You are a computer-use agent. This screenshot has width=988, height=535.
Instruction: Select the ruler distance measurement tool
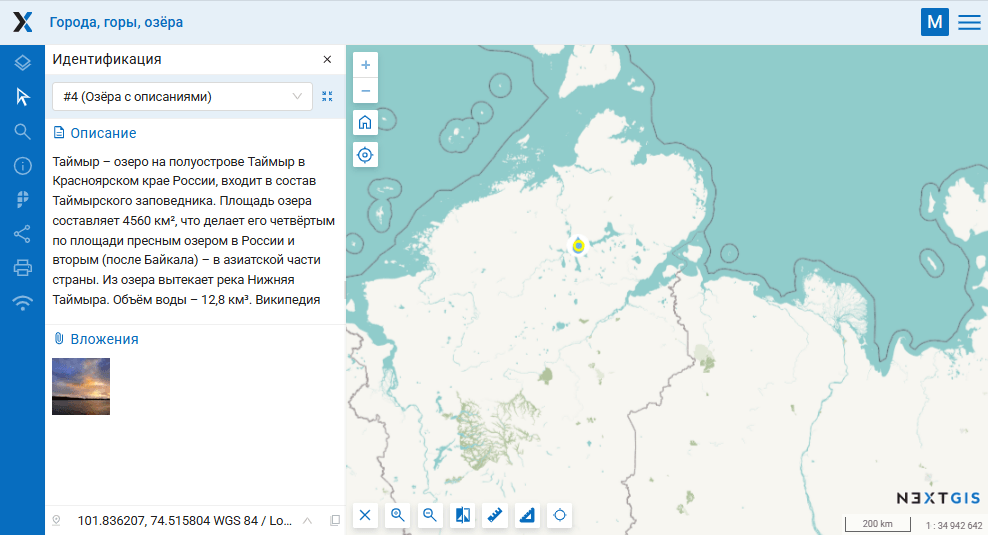tap(495, 515)
